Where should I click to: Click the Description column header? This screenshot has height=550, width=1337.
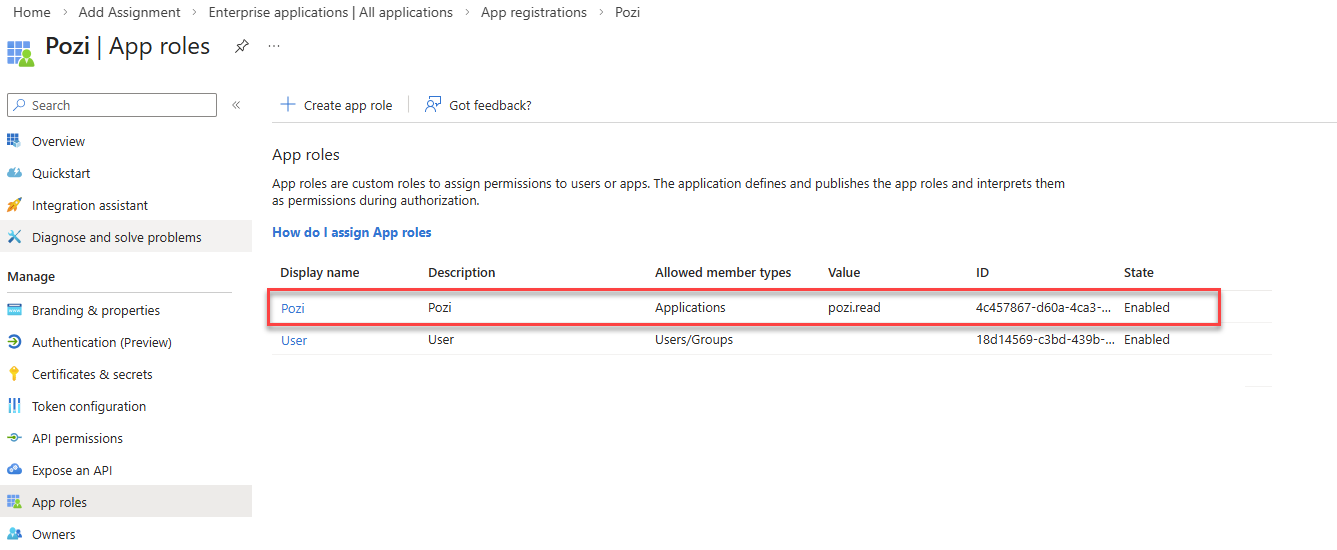point(462,272)
